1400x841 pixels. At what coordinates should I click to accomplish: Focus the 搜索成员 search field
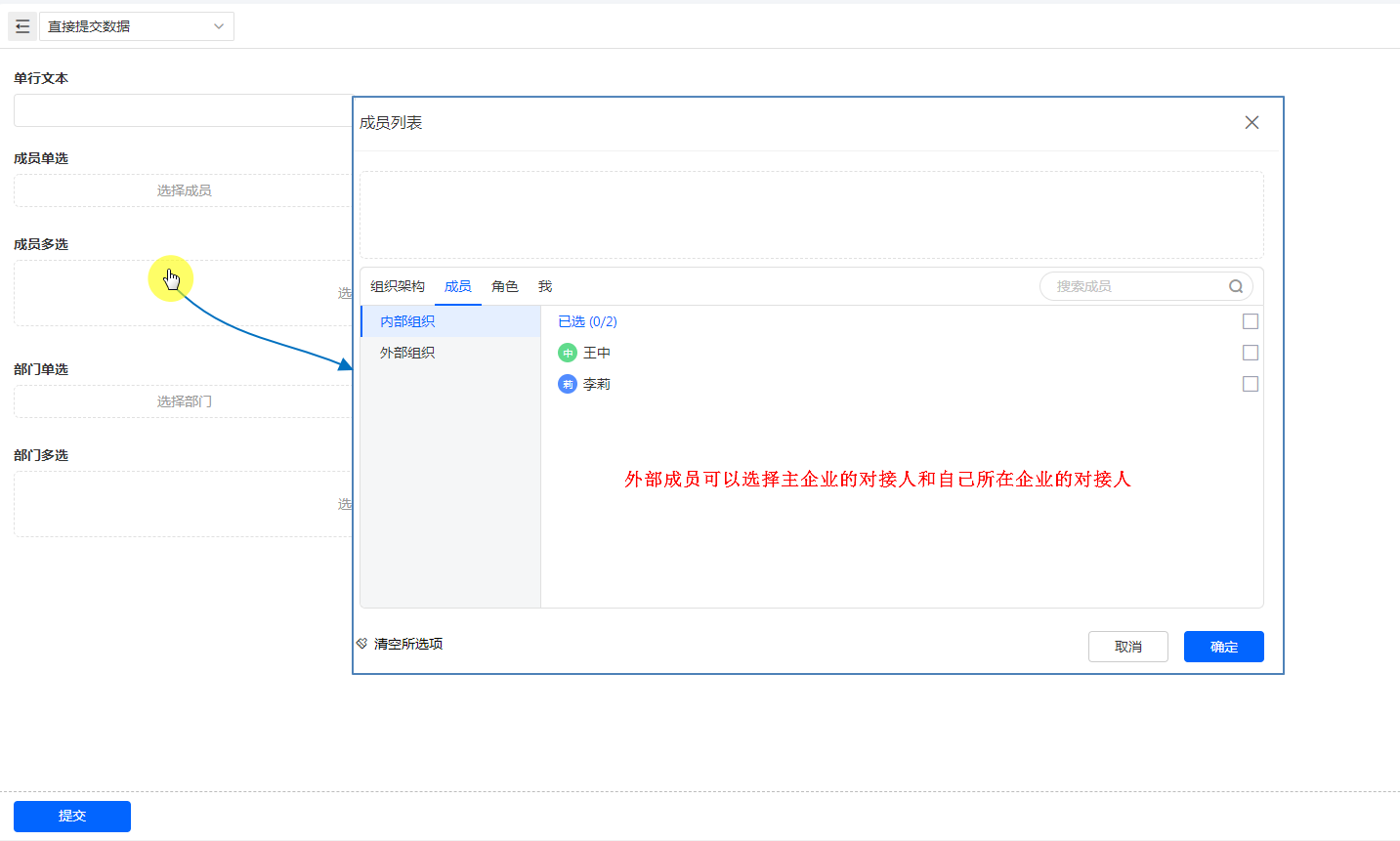[x=1133, y=286]
